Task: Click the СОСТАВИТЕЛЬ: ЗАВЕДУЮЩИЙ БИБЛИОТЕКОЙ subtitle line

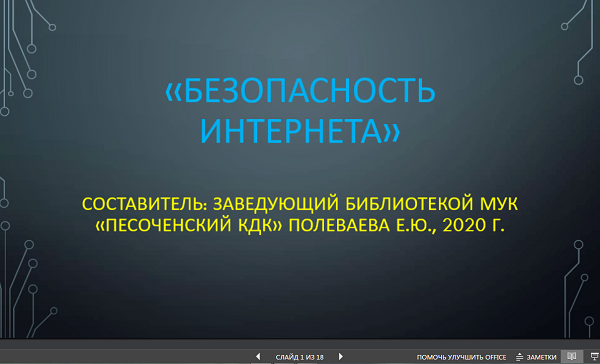Action: 300,204
